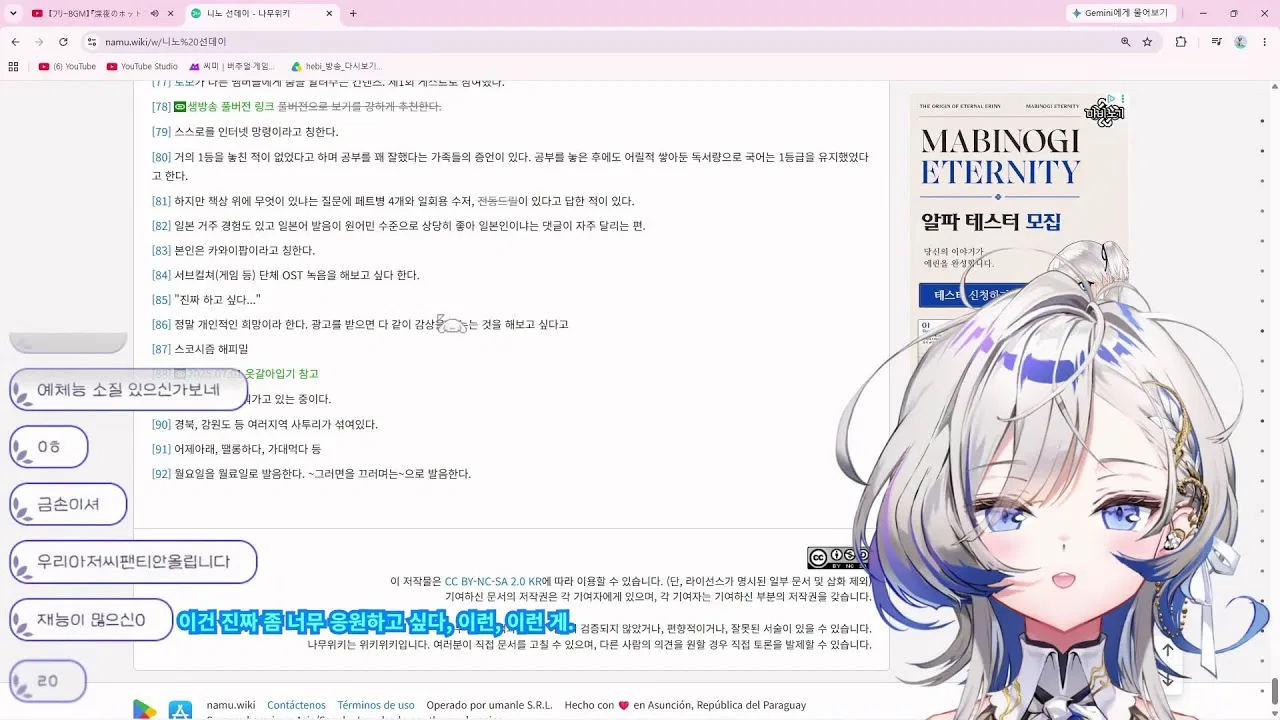Mute the audio-playing YouTube tab
The height and width of the screenshot is (720, 1280).
[154, 13]
